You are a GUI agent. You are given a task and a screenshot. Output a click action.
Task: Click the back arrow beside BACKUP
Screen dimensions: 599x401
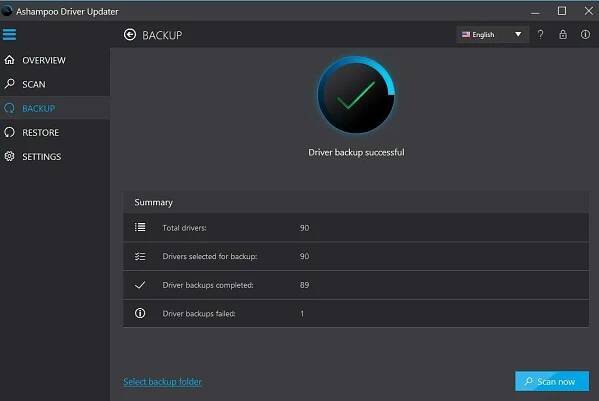click(x=130, y=35)
